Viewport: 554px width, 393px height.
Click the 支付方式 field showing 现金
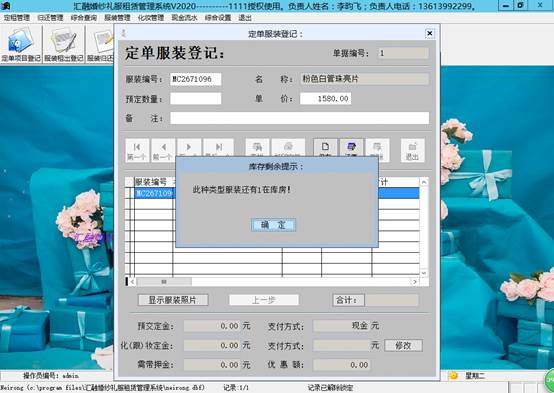tap(341, 326)
